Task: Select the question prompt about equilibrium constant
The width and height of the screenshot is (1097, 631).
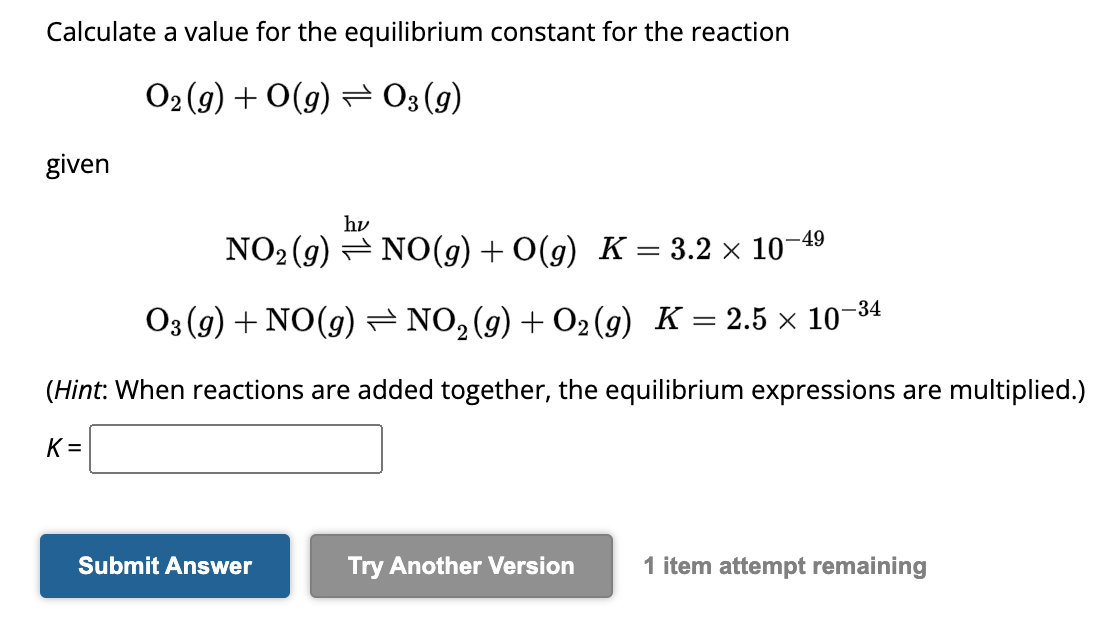Action: (x=416, y=31)
